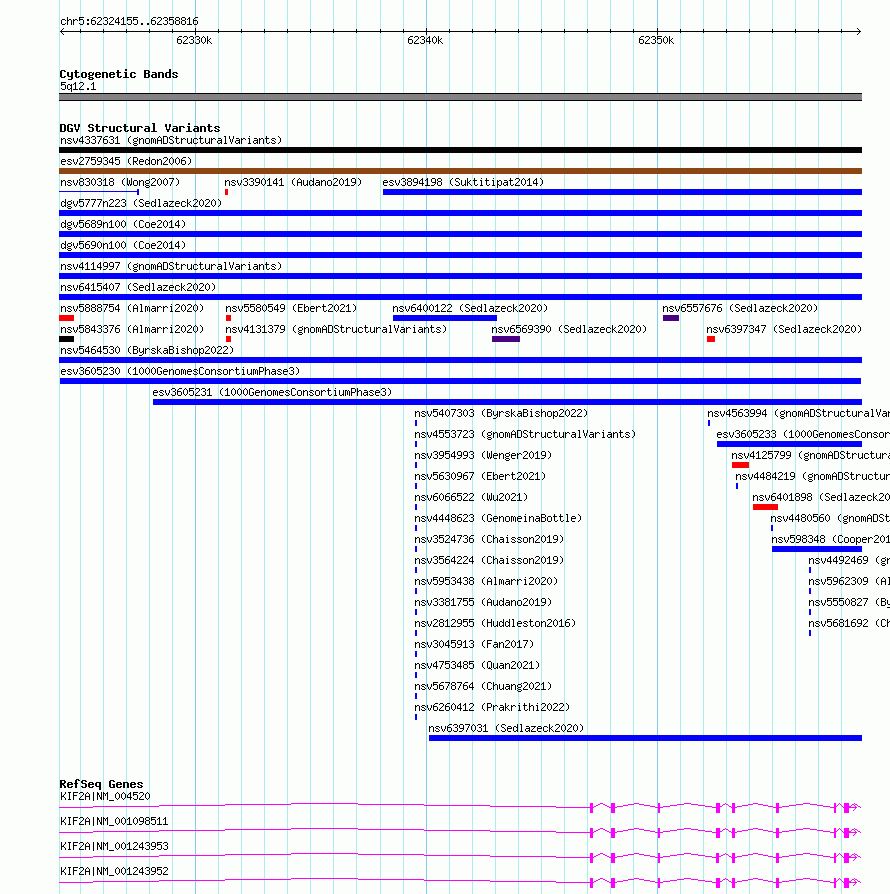Select KIF2A|NM_001243952 gene label
The height and width of the screenshot is (894, 890).
point(114,871)
